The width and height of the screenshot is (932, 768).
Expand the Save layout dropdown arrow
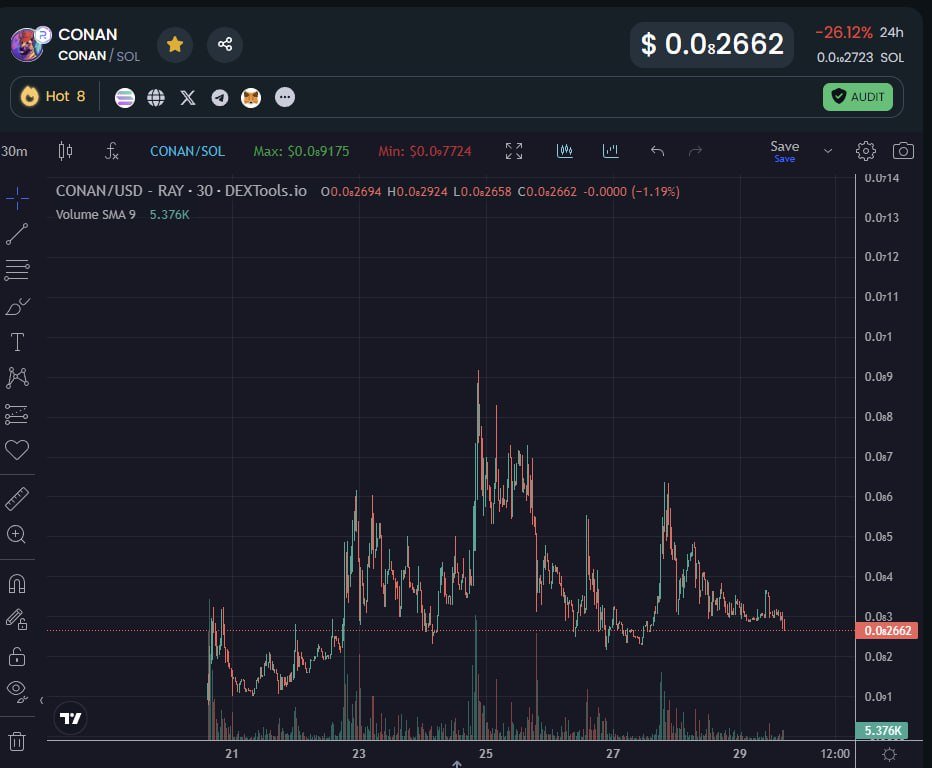828,151
